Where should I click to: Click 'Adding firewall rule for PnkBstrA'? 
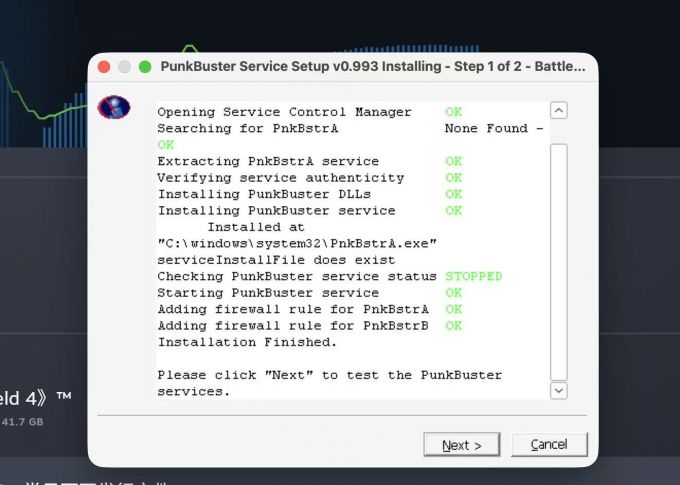[x=293, y=310]
